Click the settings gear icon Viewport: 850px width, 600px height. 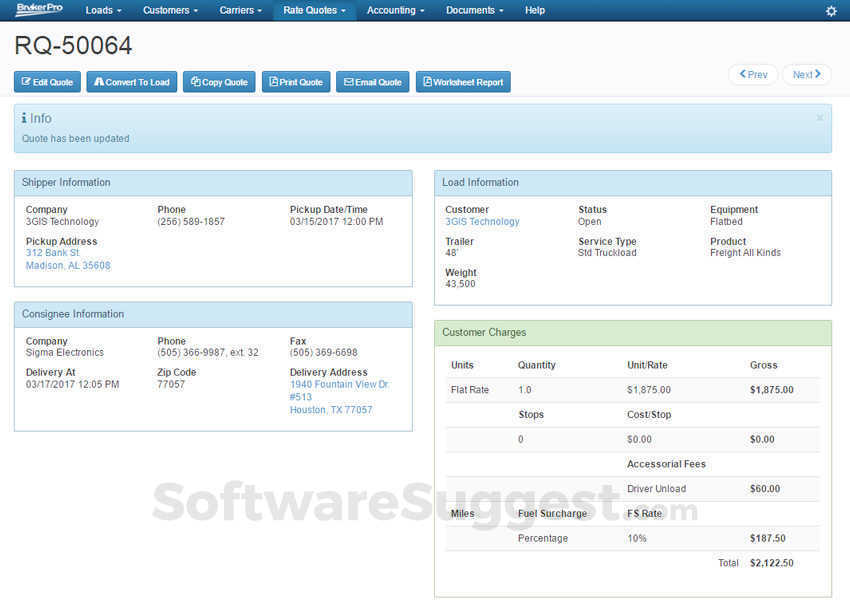[831, 11]
